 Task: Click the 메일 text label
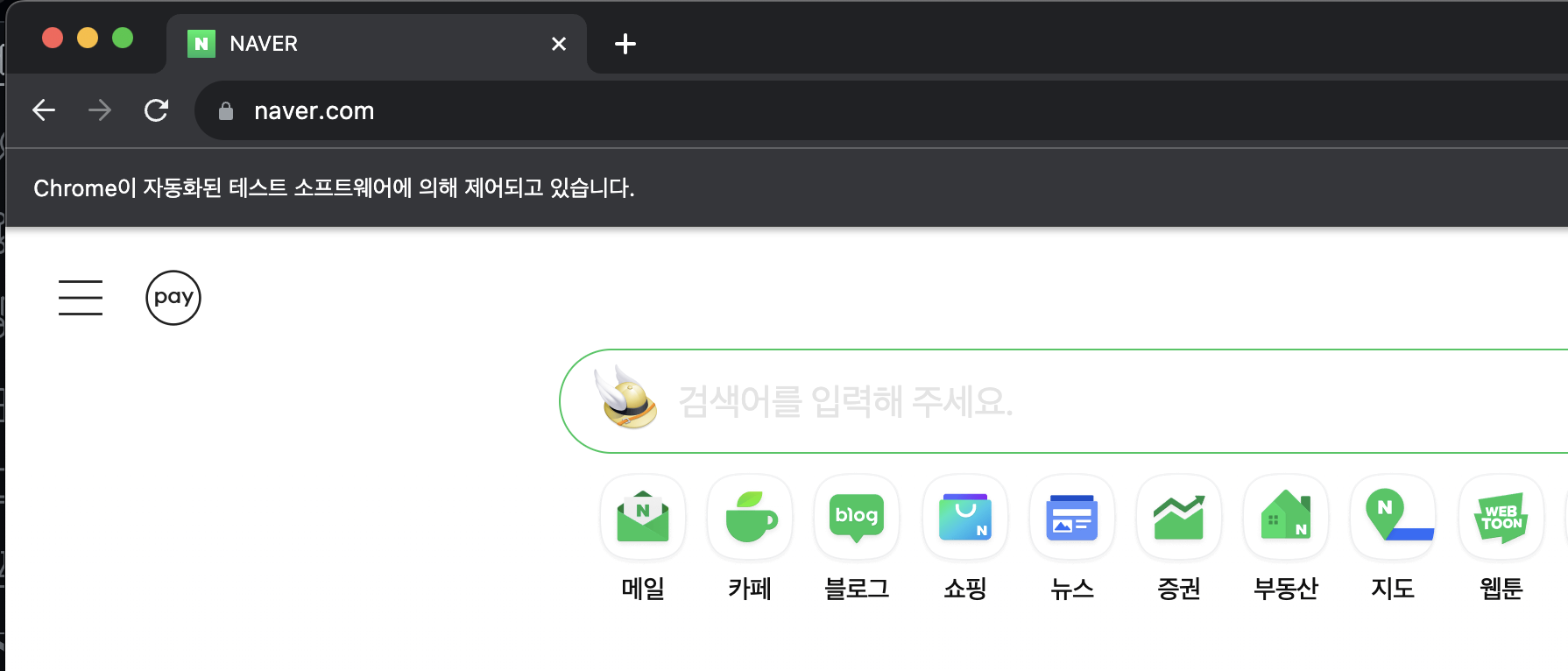pos(643,589)
